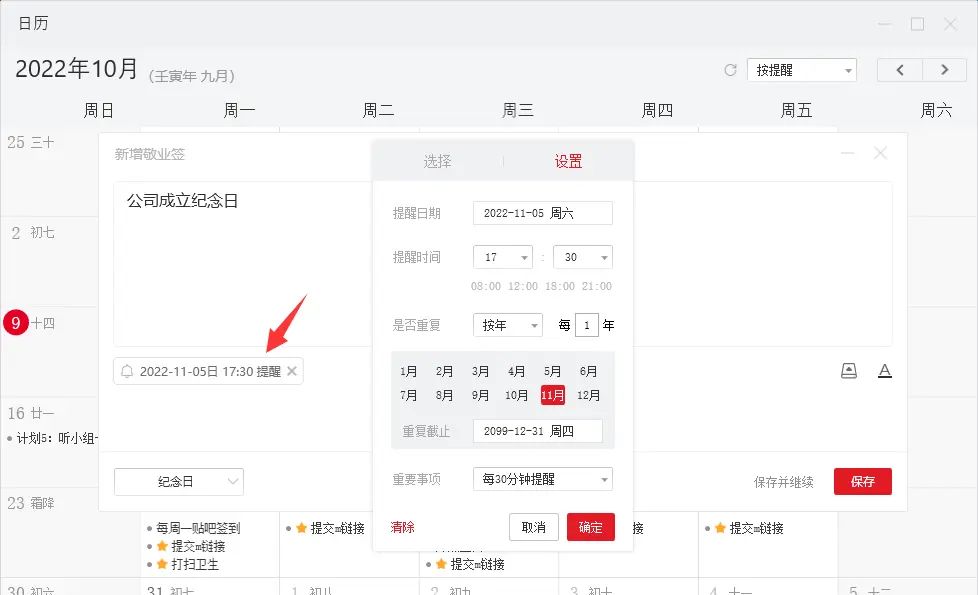Open the 每30分钟提醒 dropdown
The height and width of the screenshot is (595, 978).
pyautogui.click(x=542, y=479)
